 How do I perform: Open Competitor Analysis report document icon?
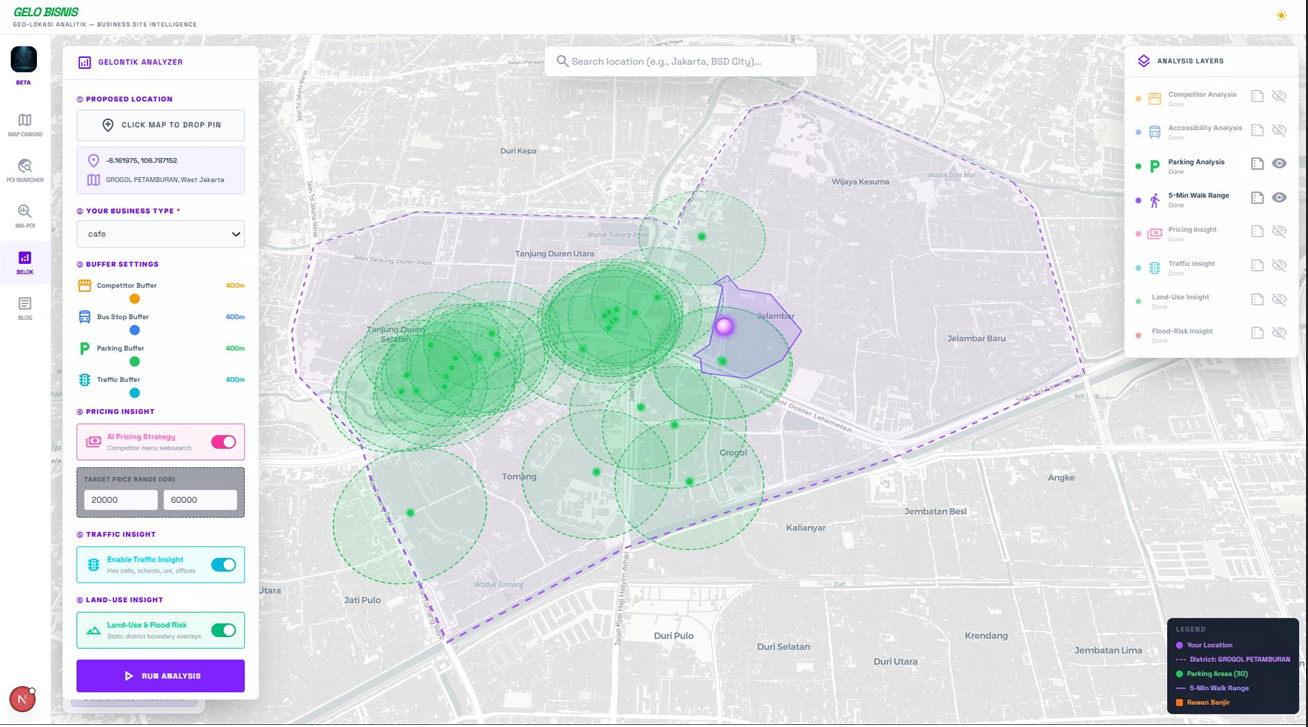click(x=1257, y=96)
